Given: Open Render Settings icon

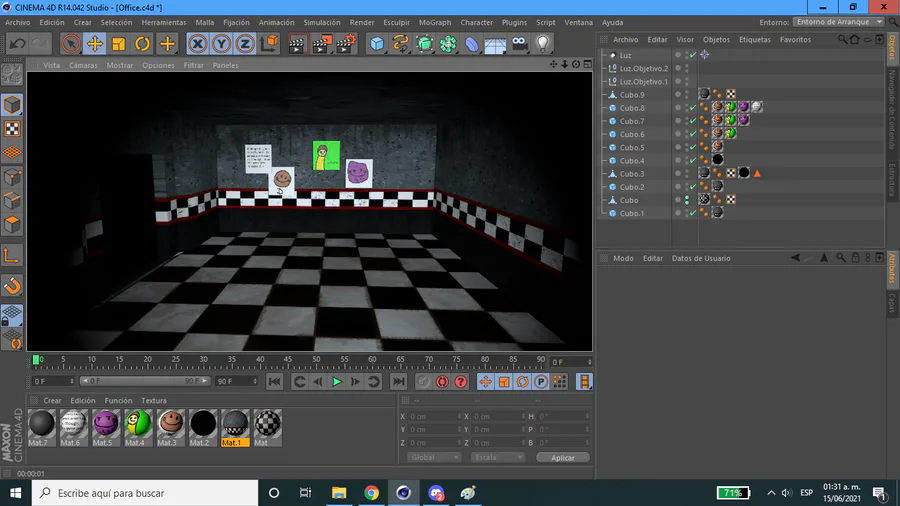Looking at the screenshot, I should click(346, 44).
